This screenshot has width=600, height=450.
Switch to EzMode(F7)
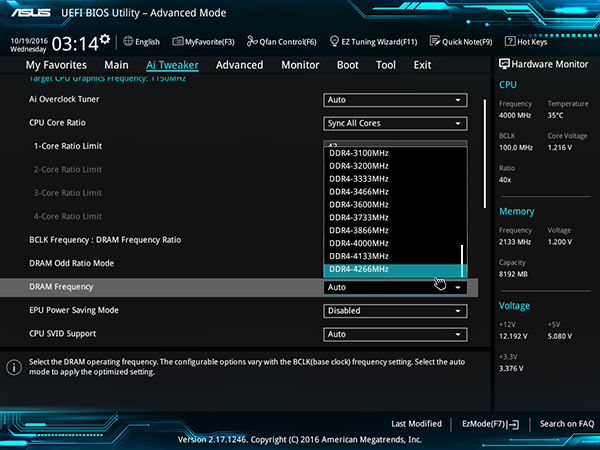(491, 424)
